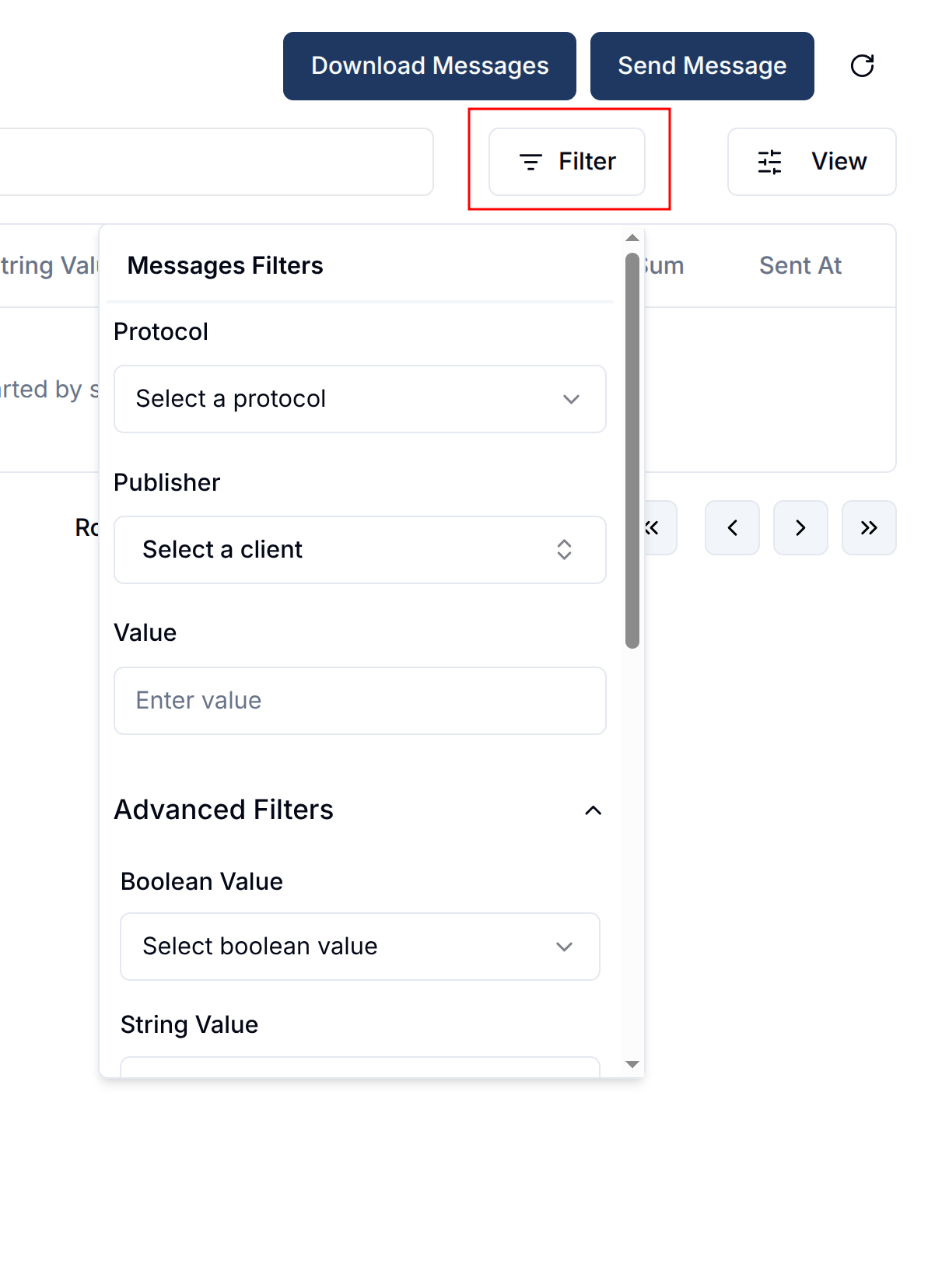This screenshot has height=1288, width=942.
Task: Open the Select a client publisher dropdown
Action: (x=359, y=550)
